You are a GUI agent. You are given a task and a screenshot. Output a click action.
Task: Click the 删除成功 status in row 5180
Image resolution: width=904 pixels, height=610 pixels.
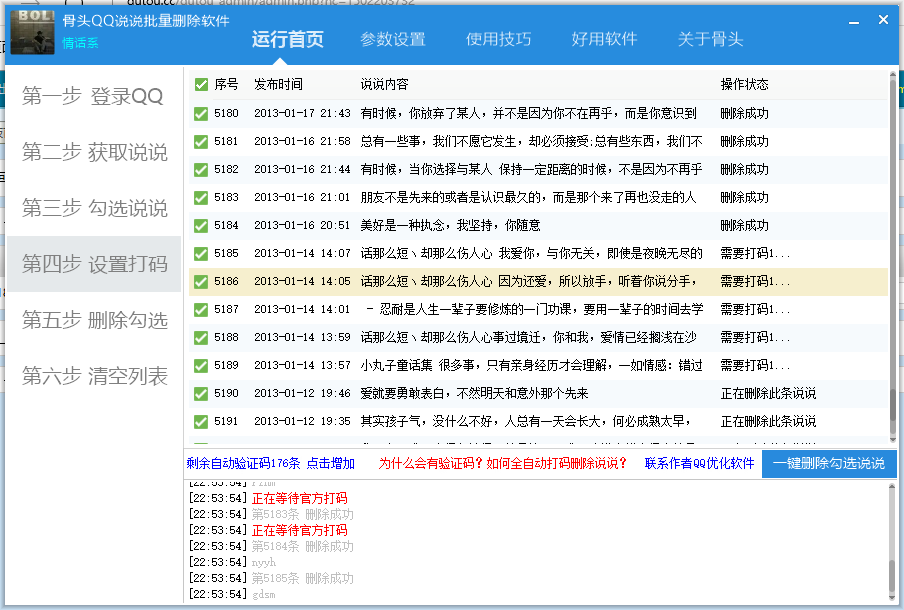coord(744,114)
